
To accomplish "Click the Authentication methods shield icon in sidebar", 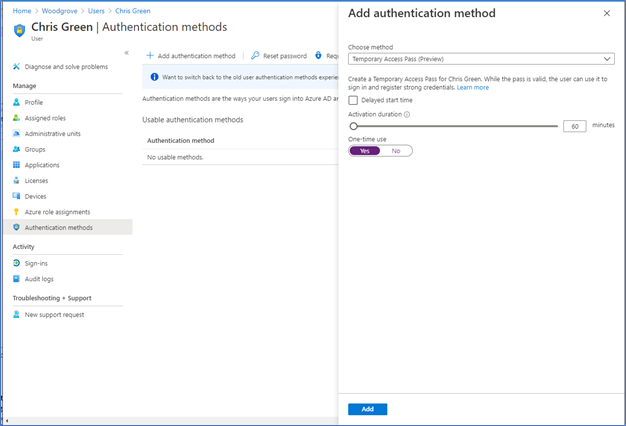I will click(16, 227).
